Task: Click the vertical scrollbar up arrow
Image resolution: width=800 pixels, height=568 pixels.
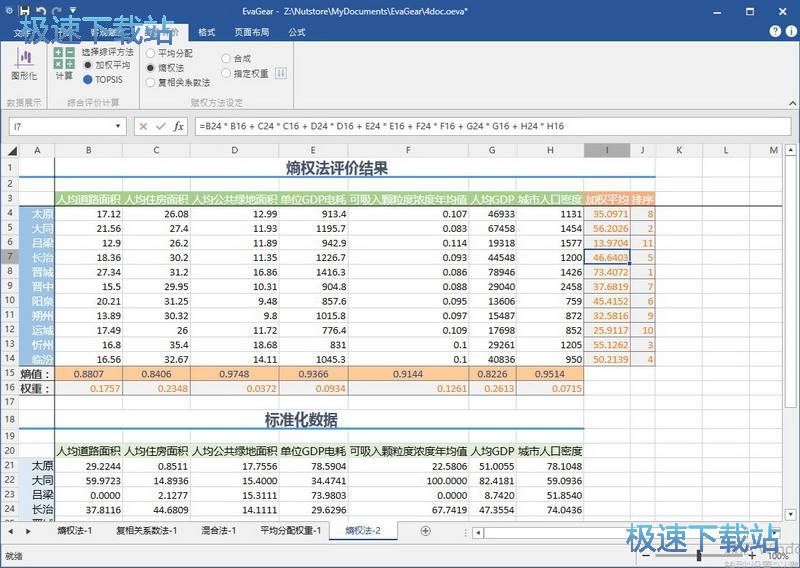Action: click(790, 150)
